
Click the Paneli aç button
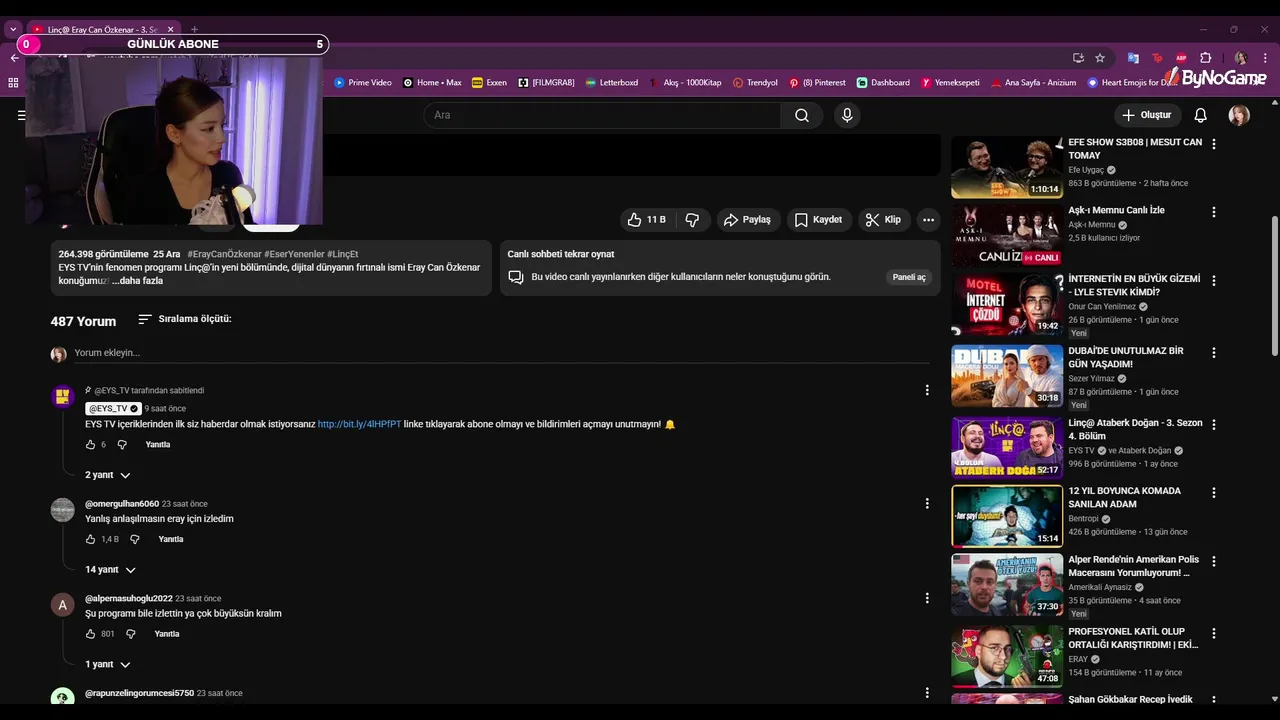click(909, 277)
